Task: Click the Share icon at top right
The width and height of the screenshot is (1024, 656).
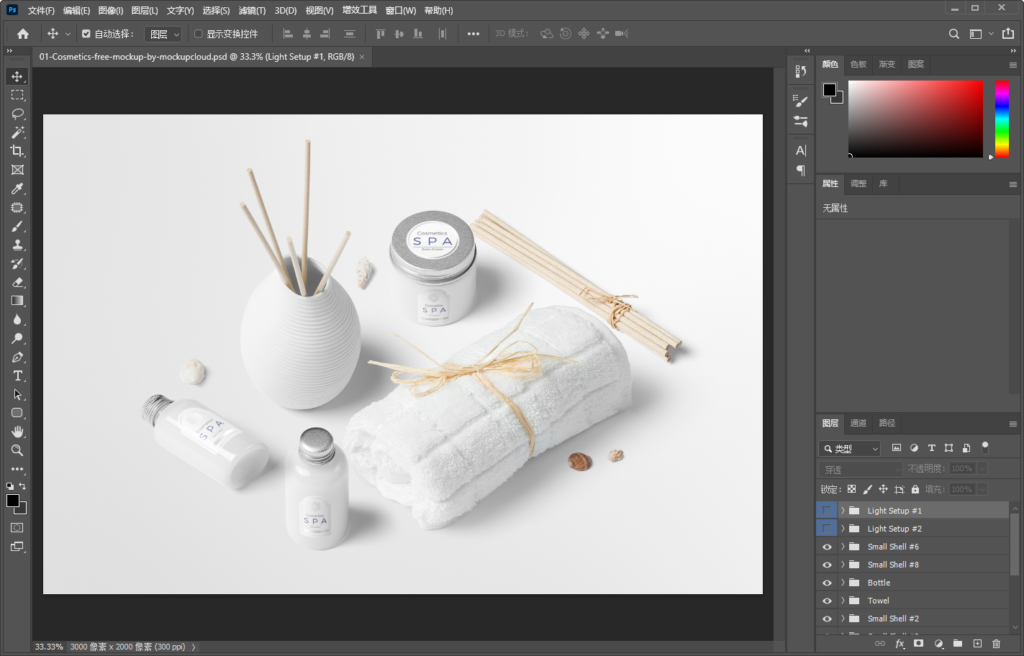Action: click(1008, 33)
